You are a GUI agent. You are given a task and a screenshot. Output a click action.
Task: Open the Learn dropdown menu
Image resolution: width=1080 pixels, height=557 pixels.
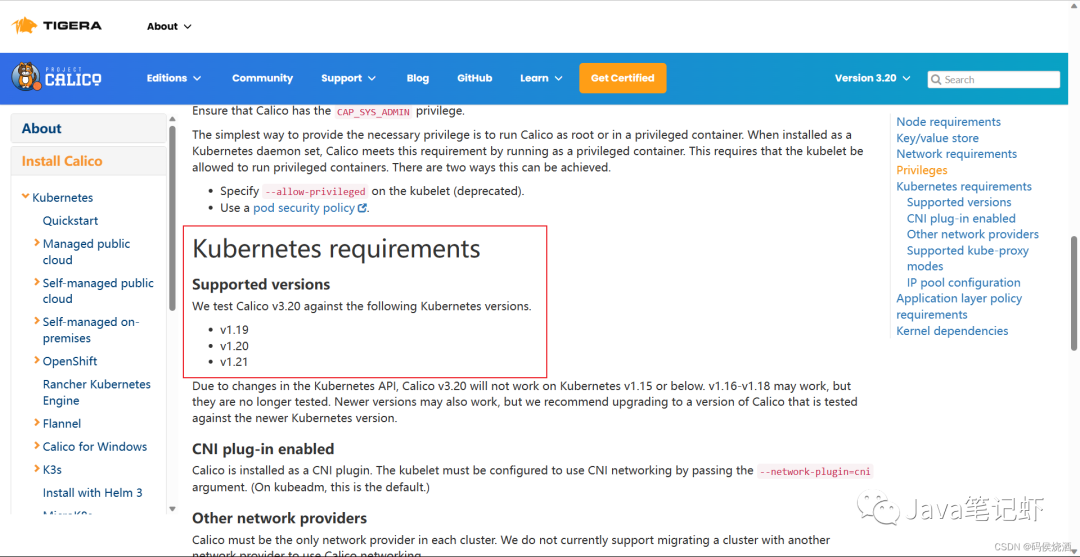click(x=541, y=78)
